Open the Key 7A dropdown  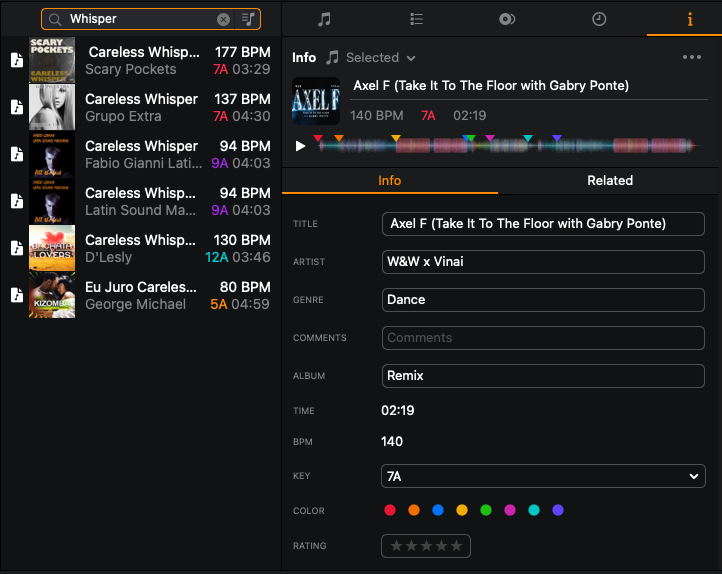click(x=543, y=477)
